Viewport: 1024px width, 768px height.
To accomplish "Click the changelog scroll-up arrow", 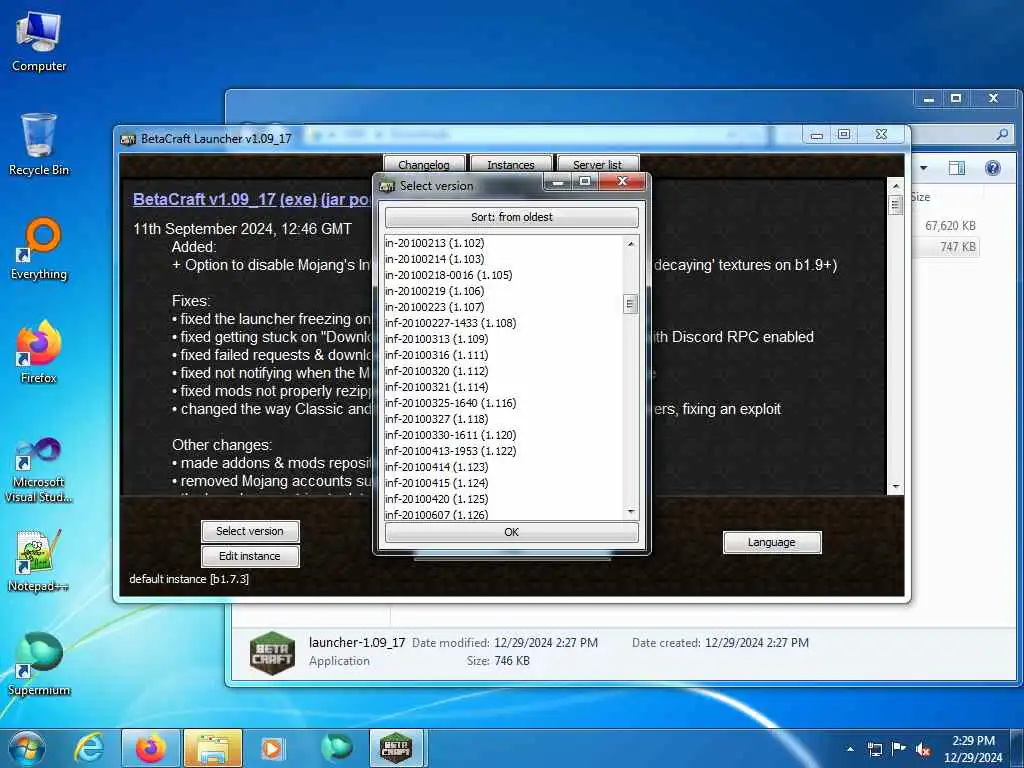I will click(x=895, y=186).
